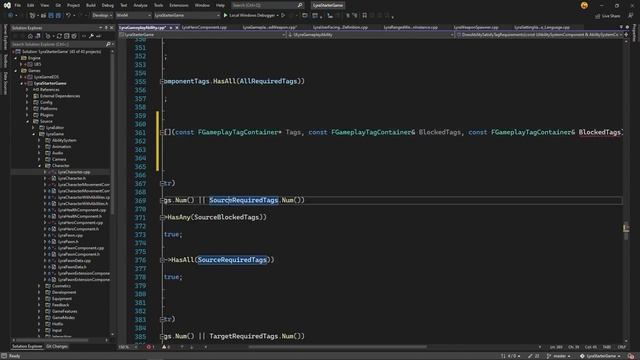Click Solution Explorer refresh sync icon
This screenshot has width=640, height=360.
point(59,36)
